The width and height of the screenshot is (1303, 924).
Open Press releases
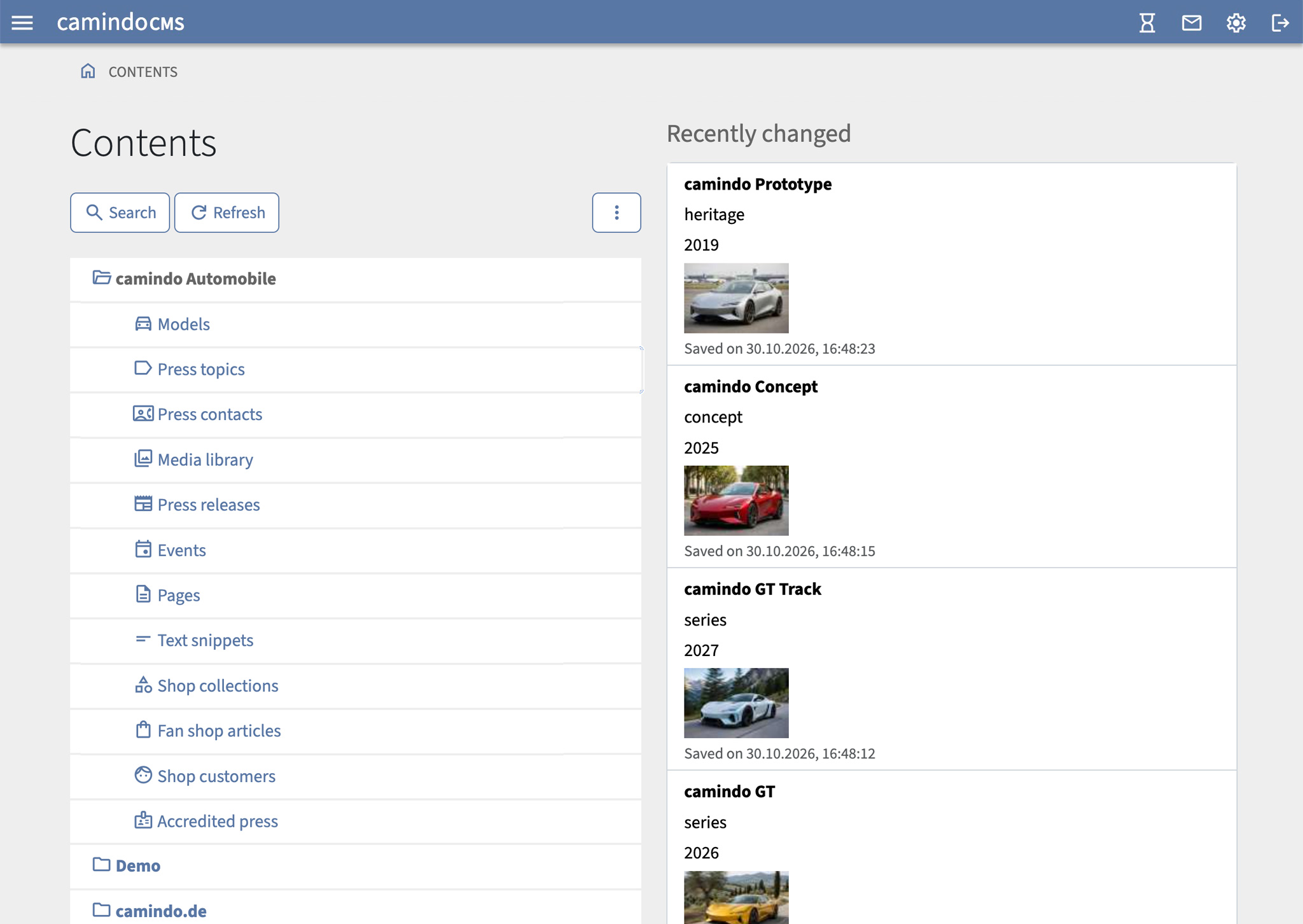209,505
